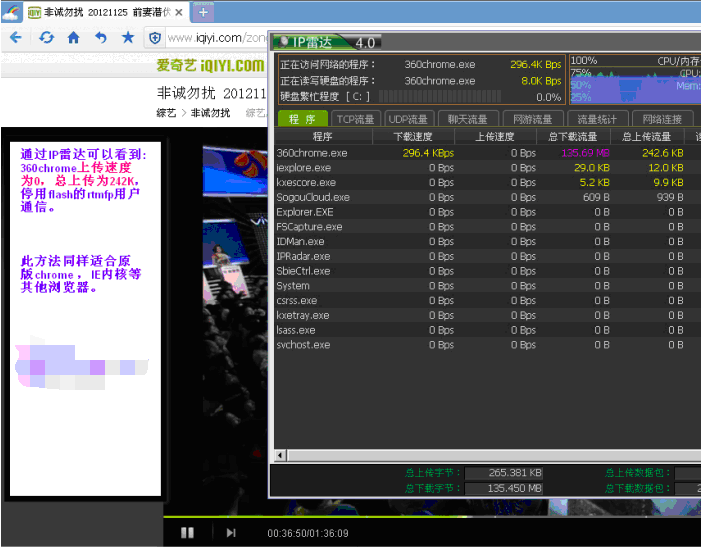Open a new tab with the plus button
The height and width of the screenshot is (547, 702).
click(203, 12)
